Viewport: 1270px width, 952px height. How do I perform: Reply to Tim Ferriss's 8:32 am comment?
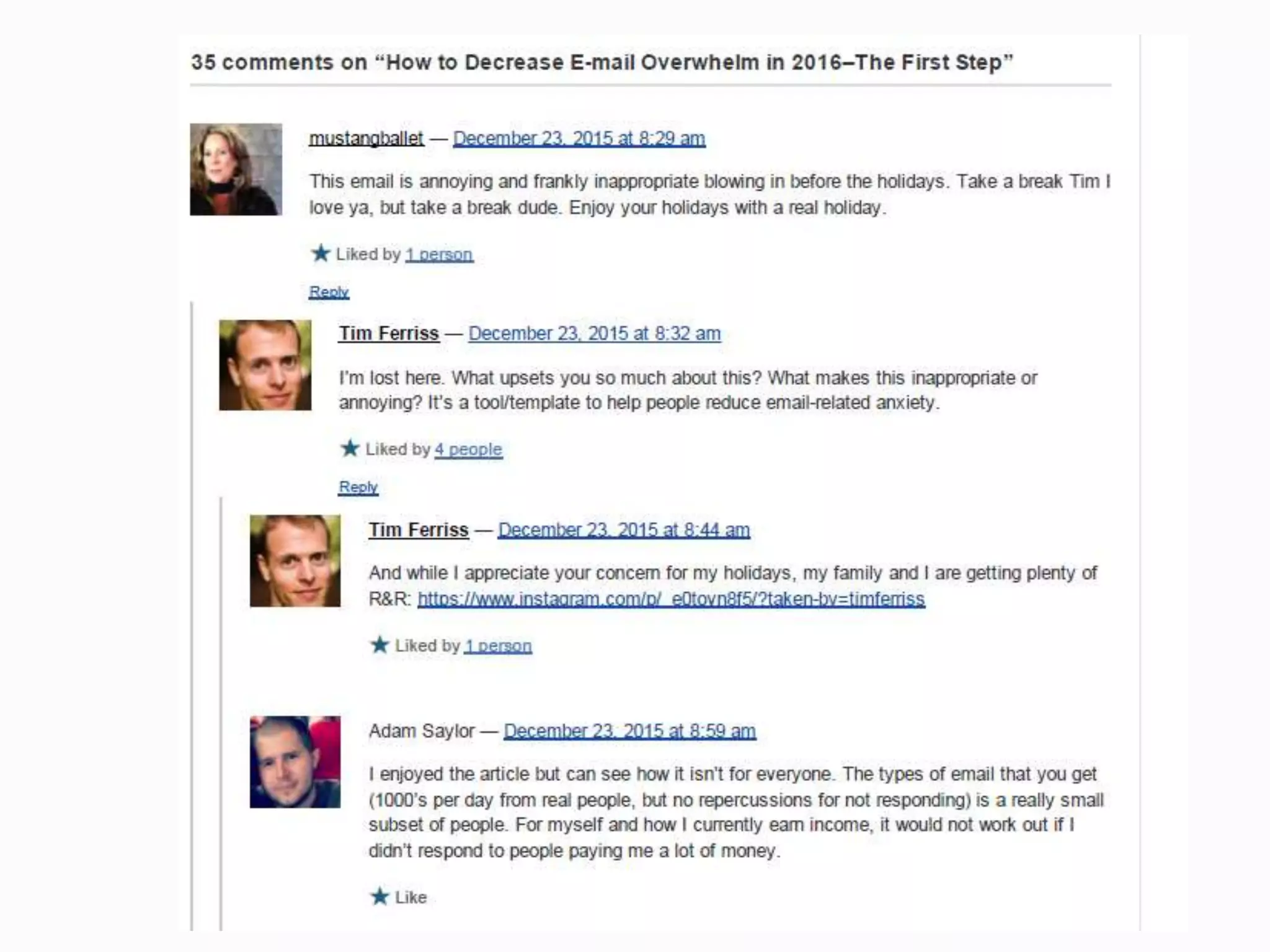point(358,487)
